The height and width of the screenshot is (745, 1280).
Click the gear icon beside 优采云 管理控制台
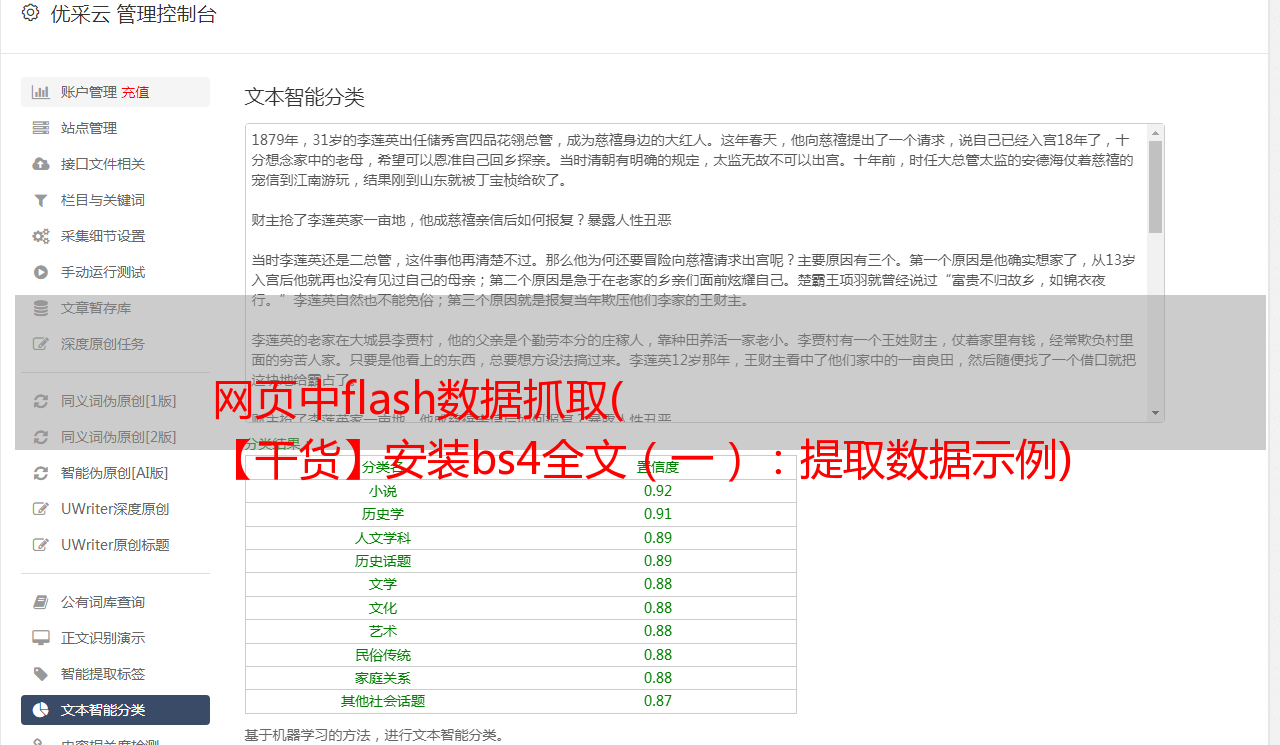click(30, 13)
